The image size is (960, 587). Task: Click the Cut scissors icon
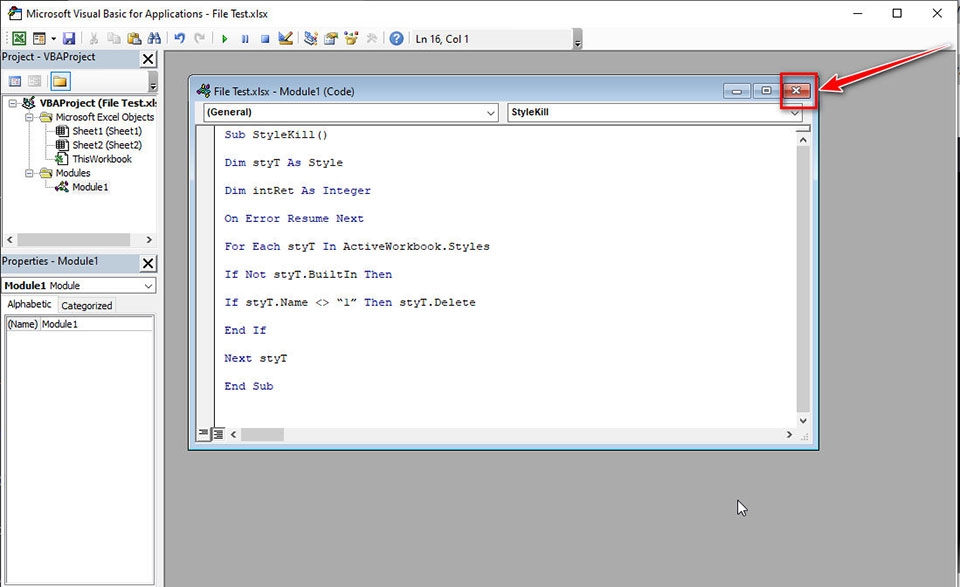pyautogui.click(x=94, y=39)
